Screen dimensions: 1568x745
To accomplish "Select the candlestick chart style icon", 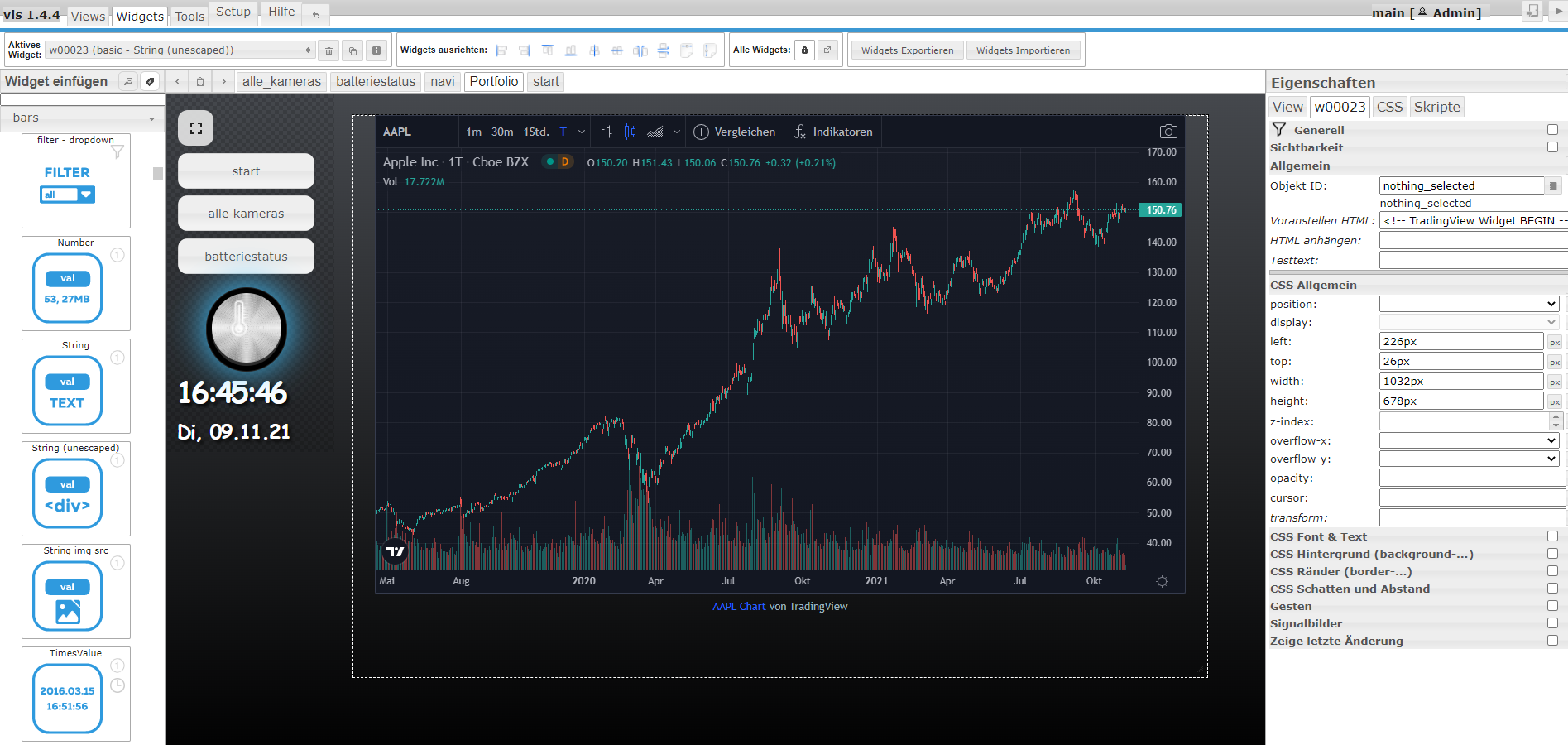I will tap(631, 132).
